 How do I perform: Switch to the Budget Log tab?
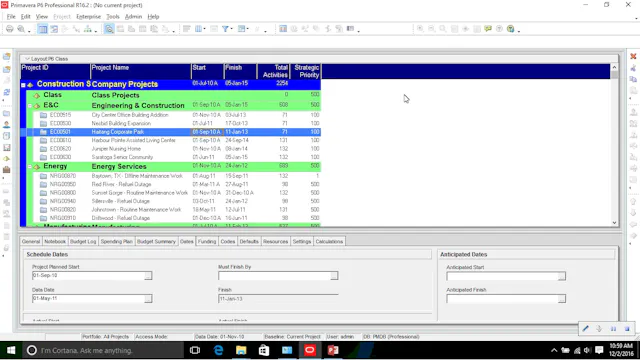point(83,242)
